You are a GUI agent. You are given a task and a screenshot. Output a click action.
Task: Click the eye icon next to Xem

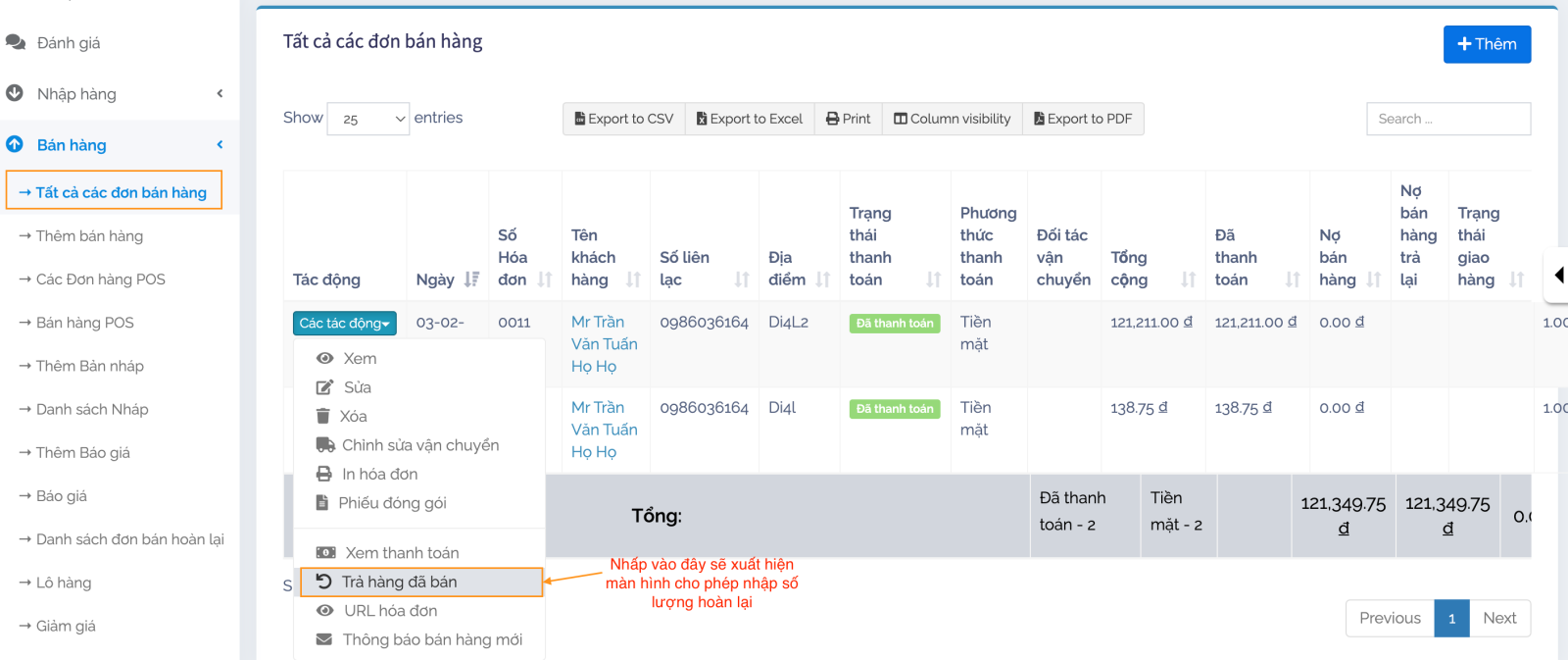coord(325,359)
